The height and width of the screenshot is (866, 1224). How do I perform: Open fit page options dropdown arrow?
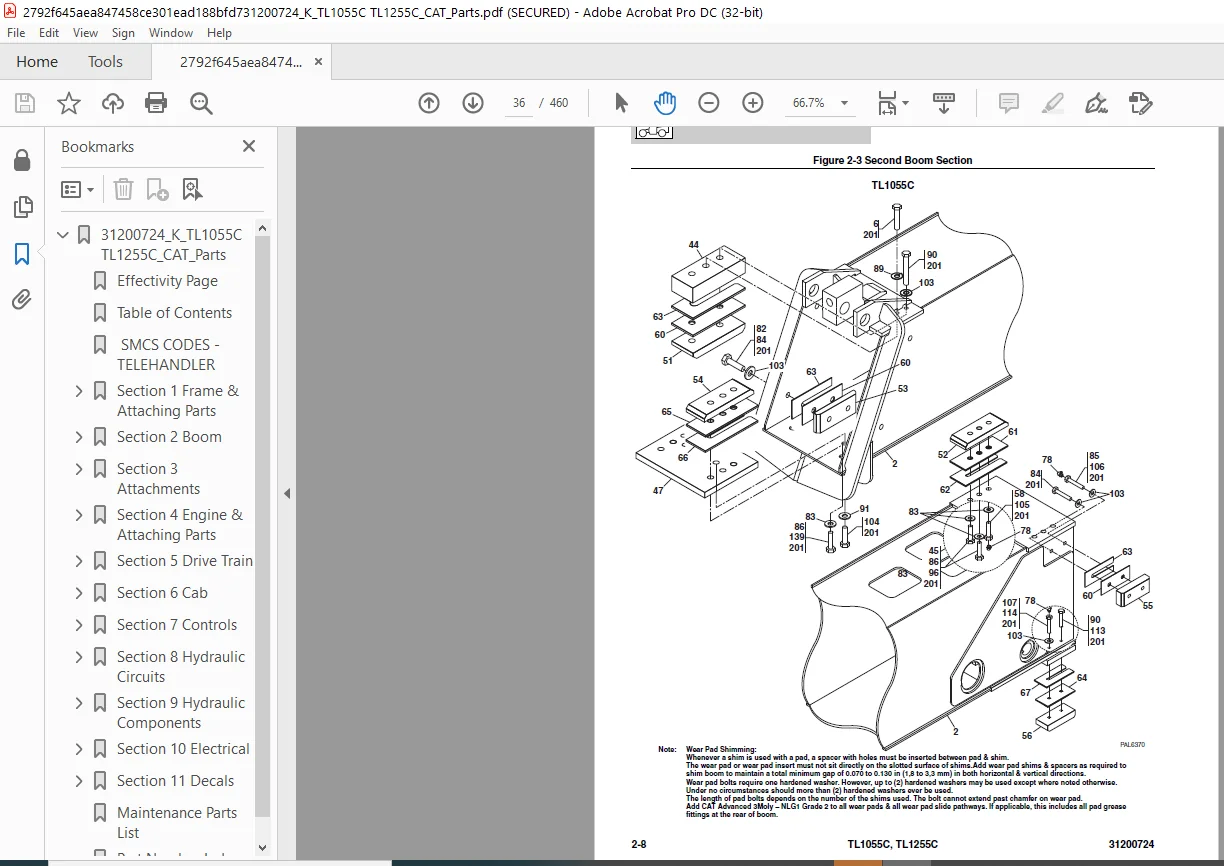906,103
